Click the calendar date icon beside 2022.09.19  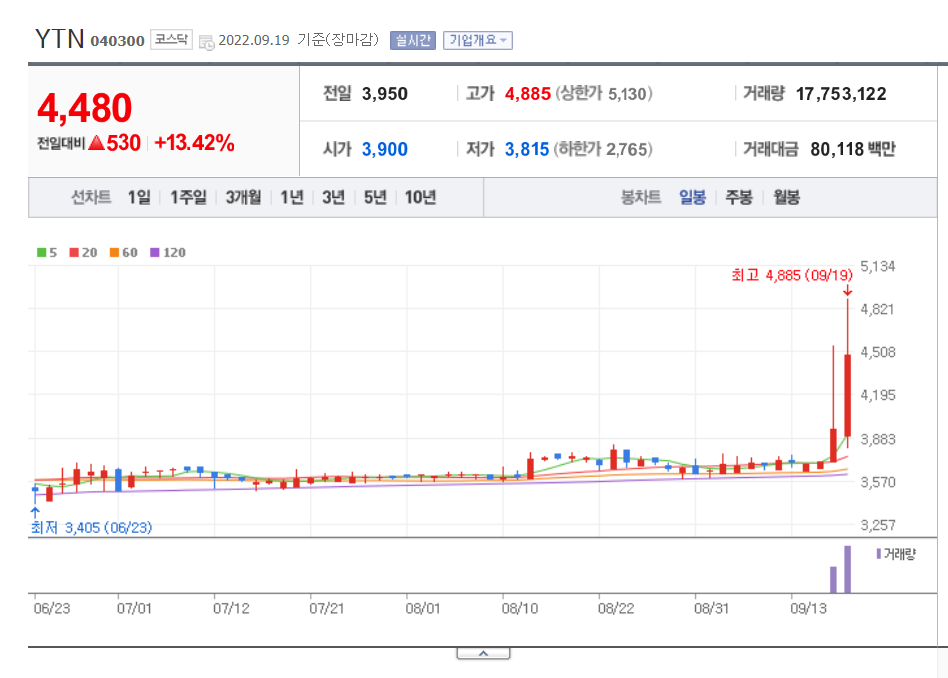[x=207, y=42]
